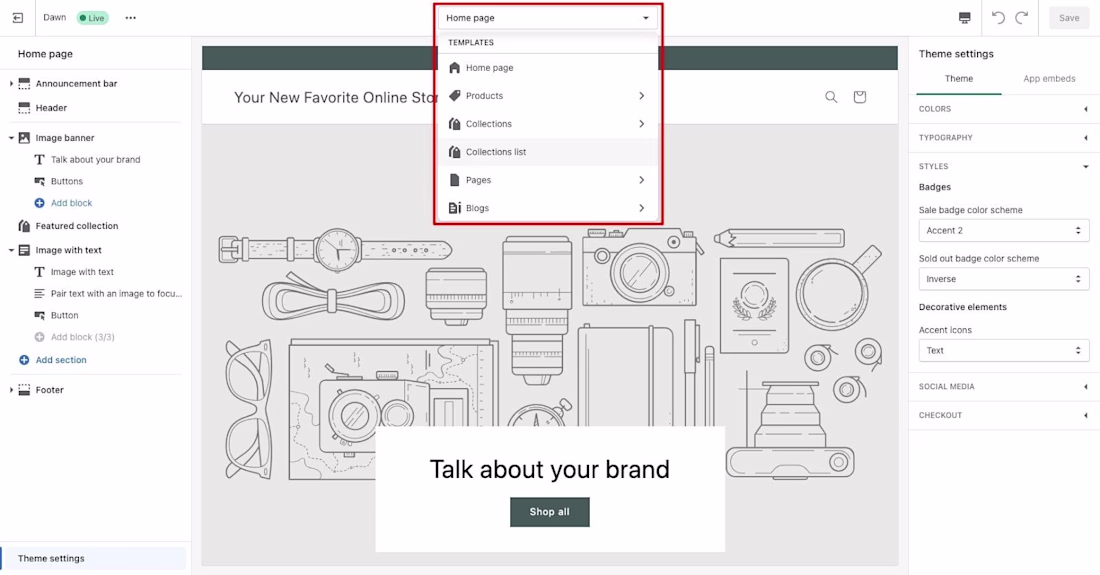Image resolution: width=1100 pixels, height=575 pixels.
Task: Expand the Products submenu chevron
Action: click(641, 95)
